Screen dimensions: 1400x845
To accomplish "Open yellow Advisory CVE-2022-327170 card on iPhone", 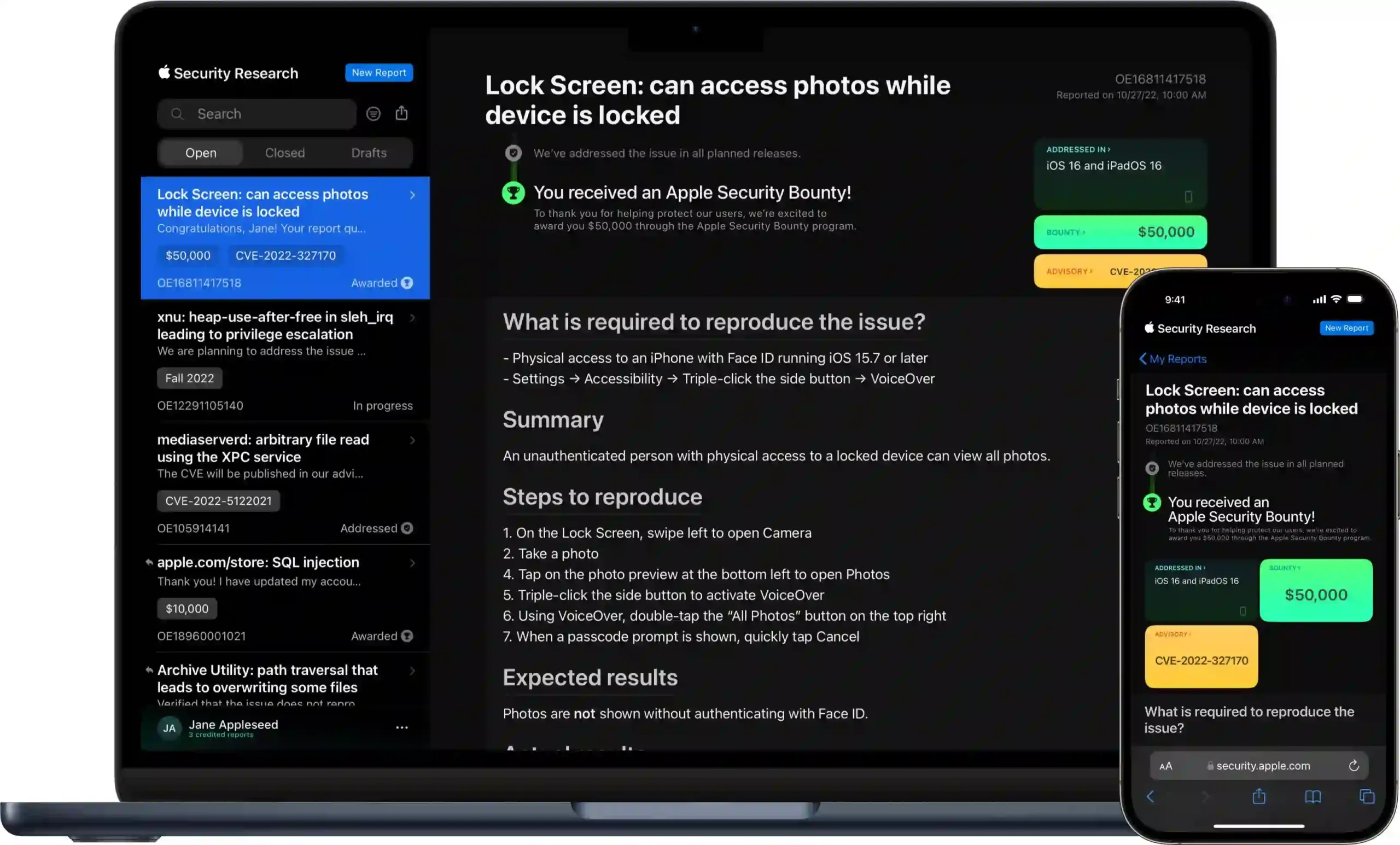I will click(x=1201, y=657).
